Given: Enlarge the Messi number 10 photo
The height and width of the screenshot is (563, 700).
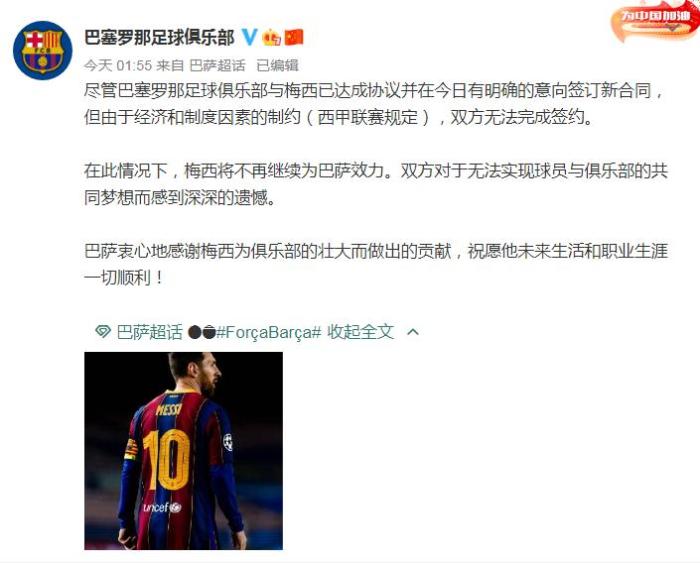Looking at the screenshot, I should coord(183,450).
